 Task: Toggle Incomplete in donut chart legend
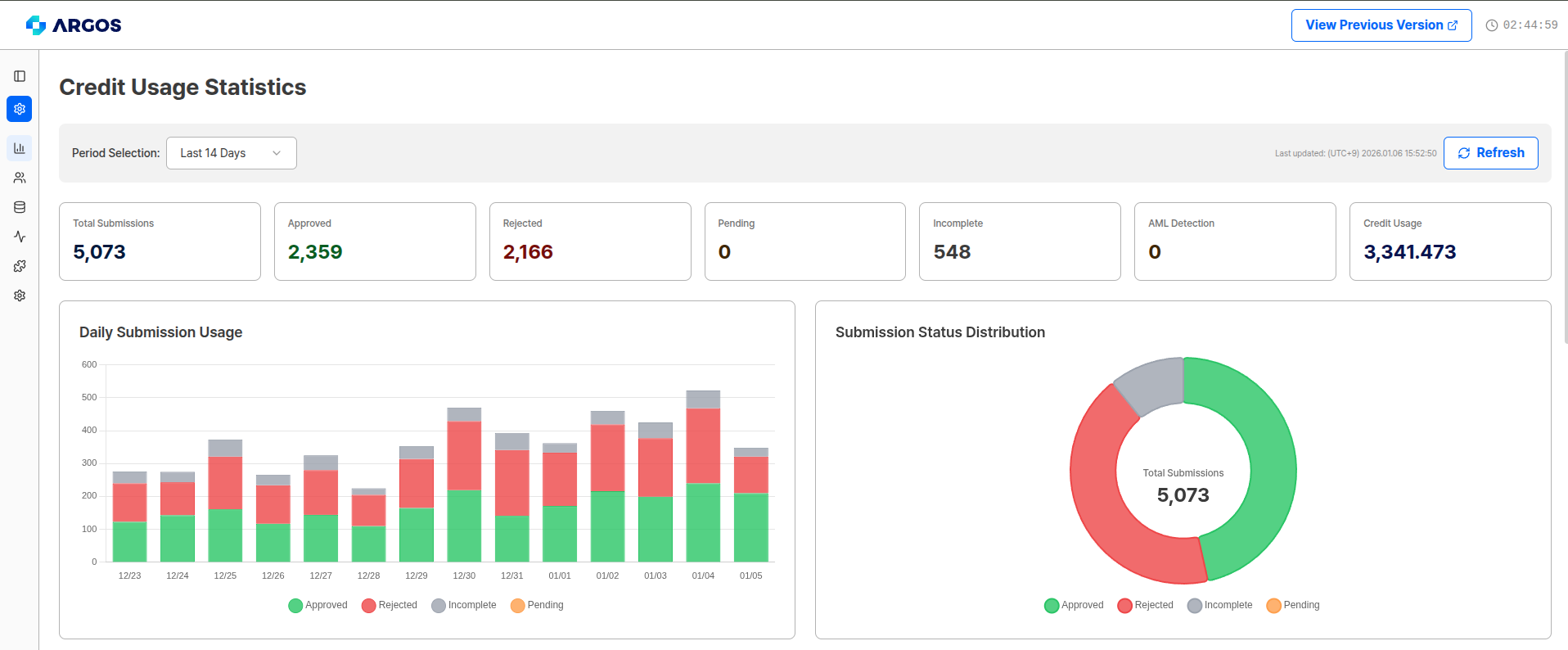[x=1220, y=606]
